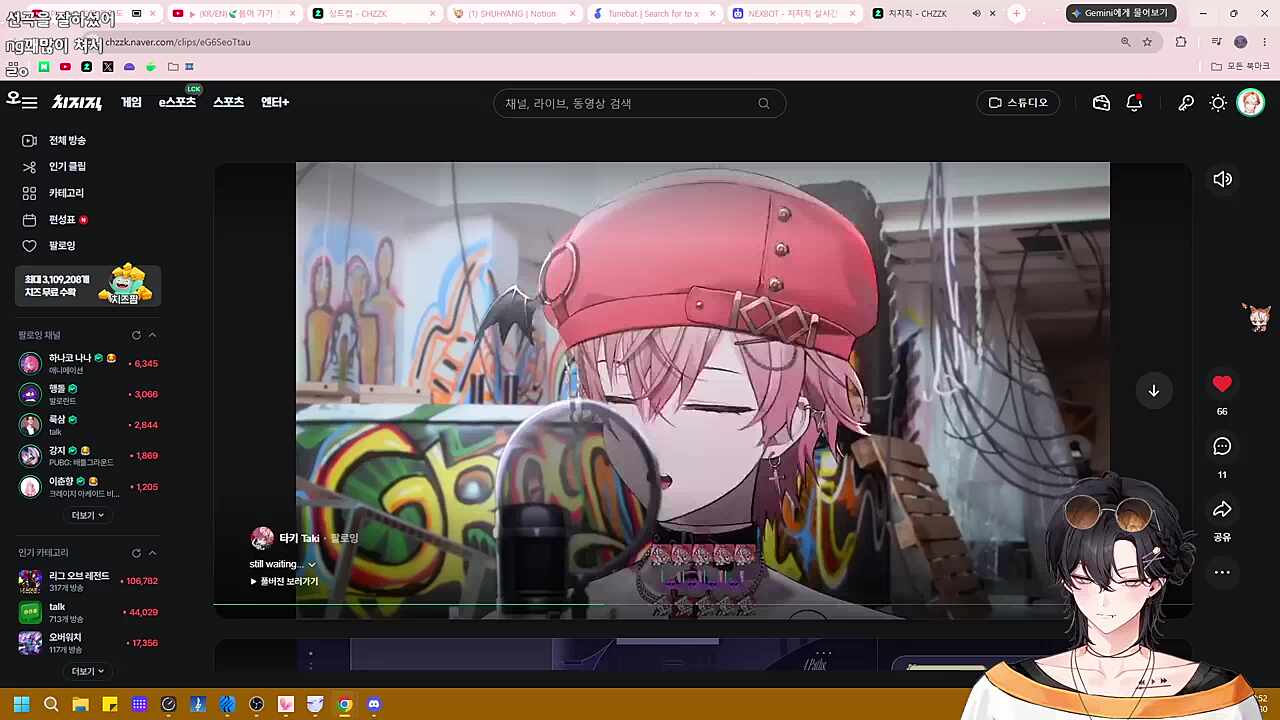This screenshot has height=720, width=1280.
Task: Open the 스포츠 tab
Action: click(x=228, y=103)
